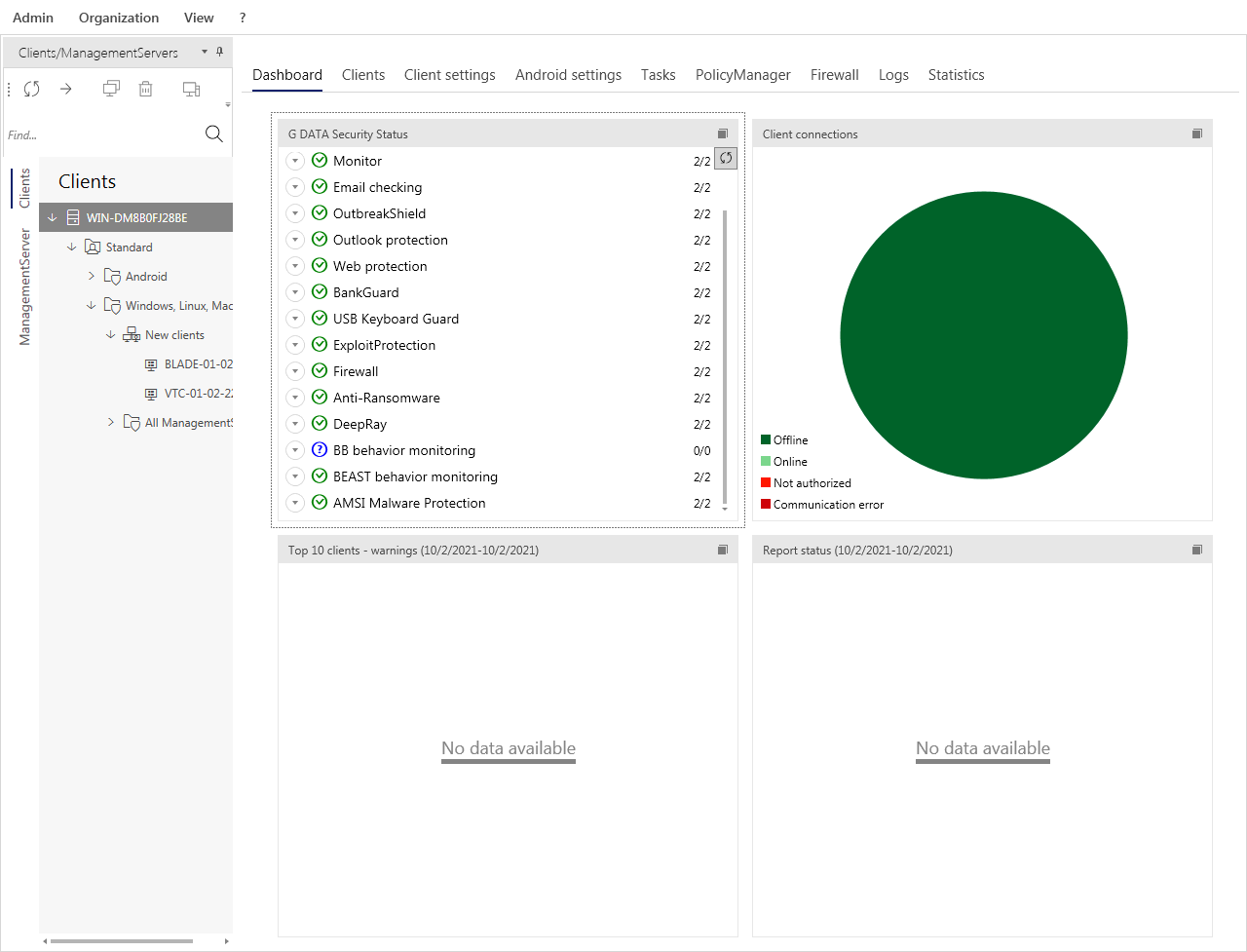Pin the Clients/ManagementServers panel
This screenshot has height=952, width=1247.
pyautogui.click(x=220, y=53)
